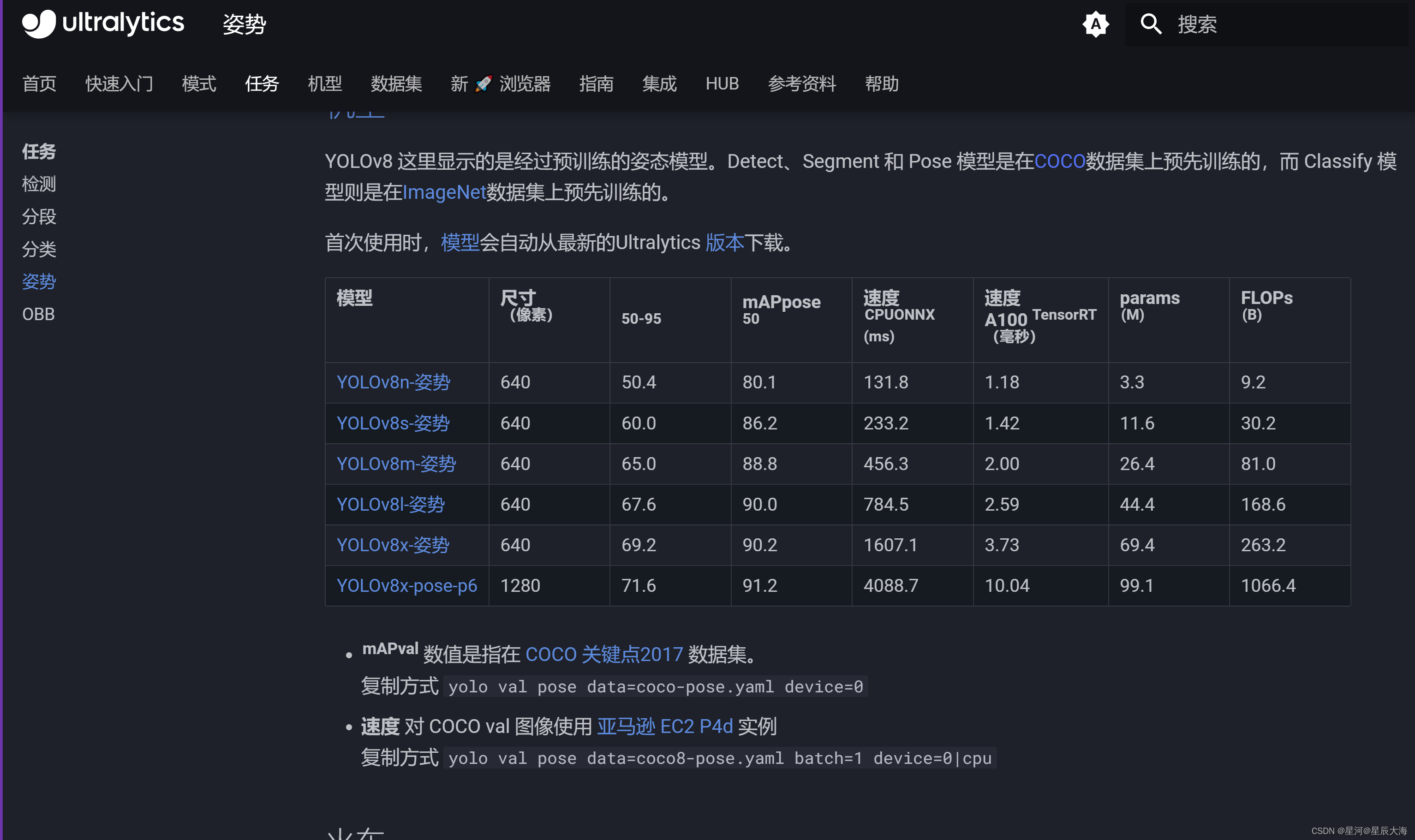The image size is (1415, 840).
Task: Open the 参考资料 menu item
Action: [x=802, y=84]
